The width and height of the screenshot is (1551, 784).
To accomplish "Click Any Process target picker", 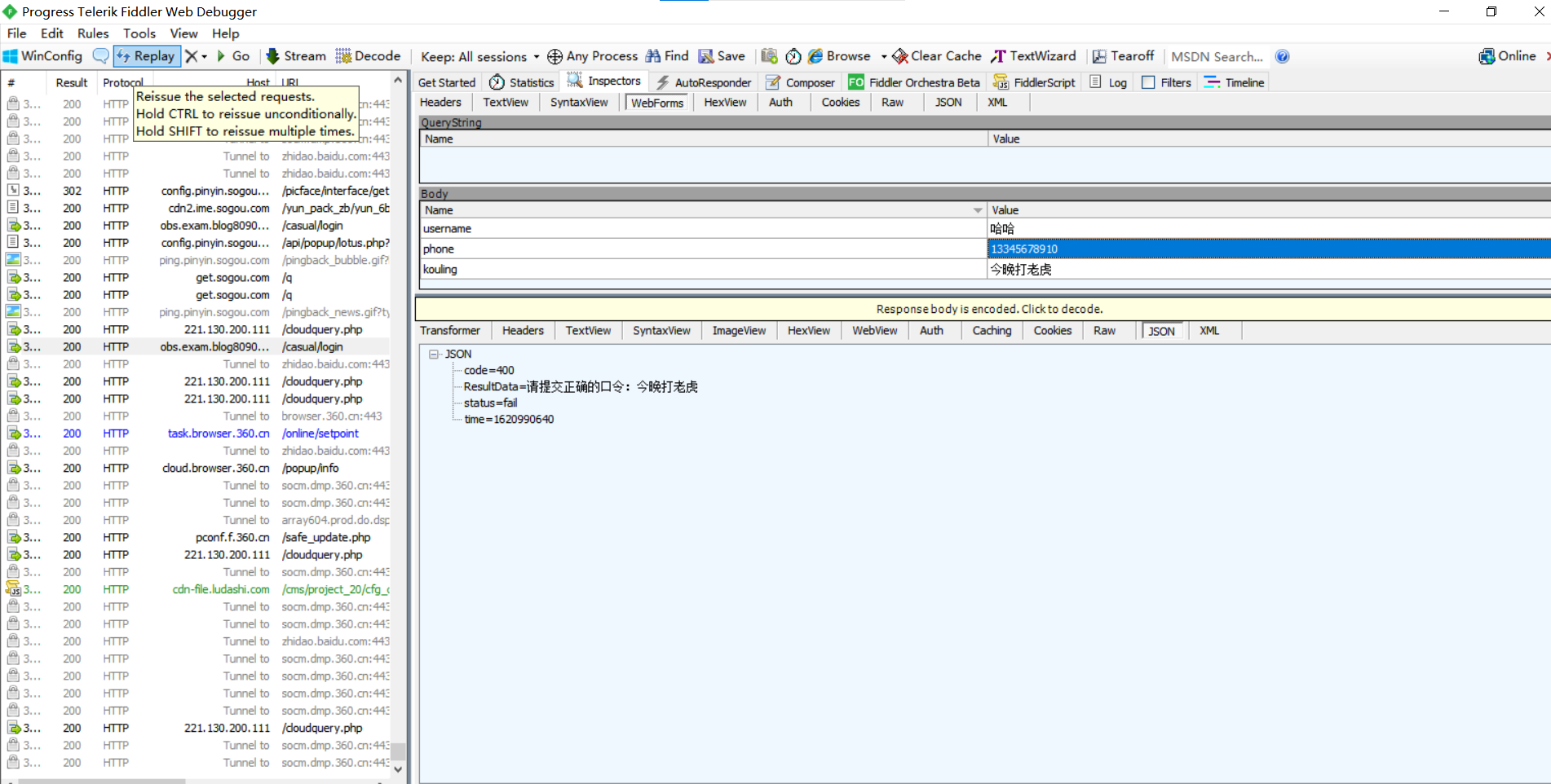I will point(593,56).
